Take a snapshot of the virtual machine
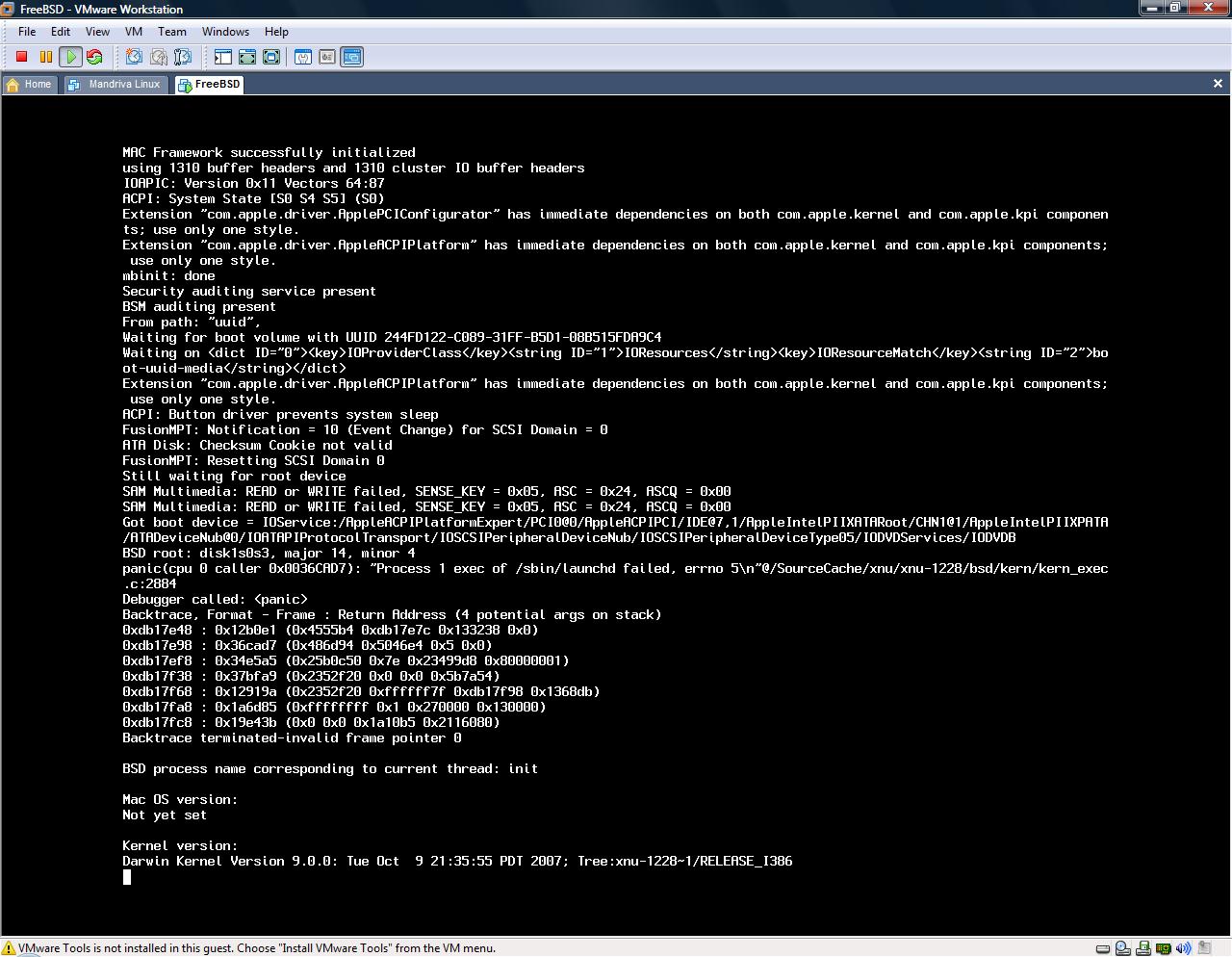1232x957 pixels. pos(134,57)
